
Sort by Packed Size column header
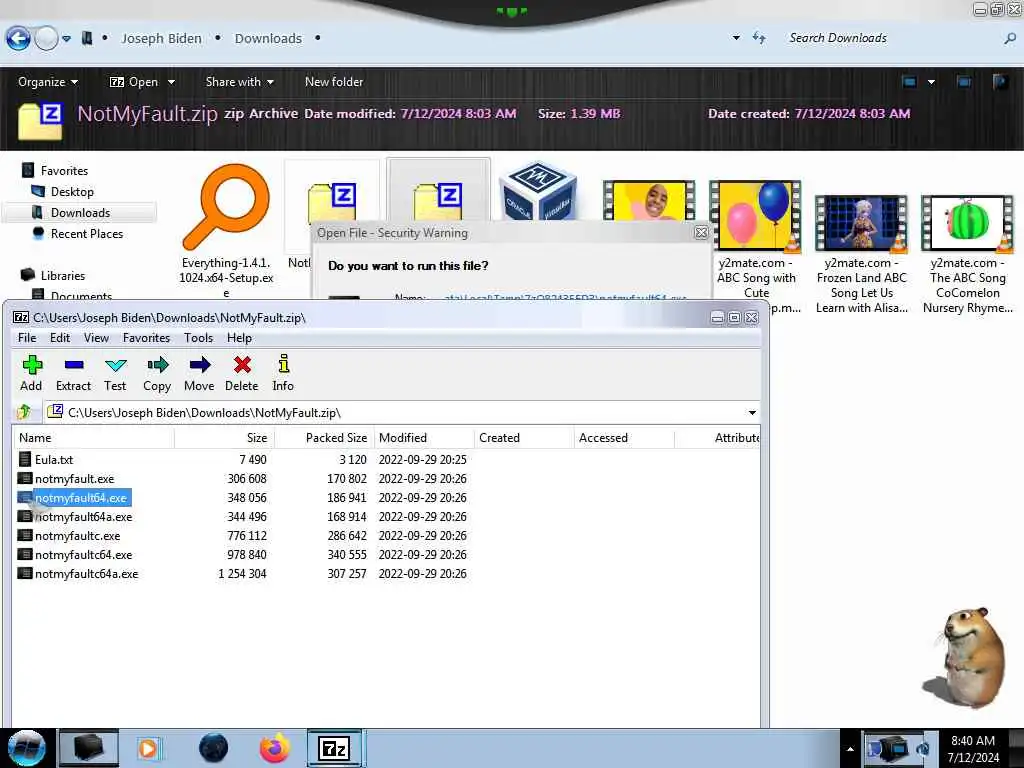point(325,438)
